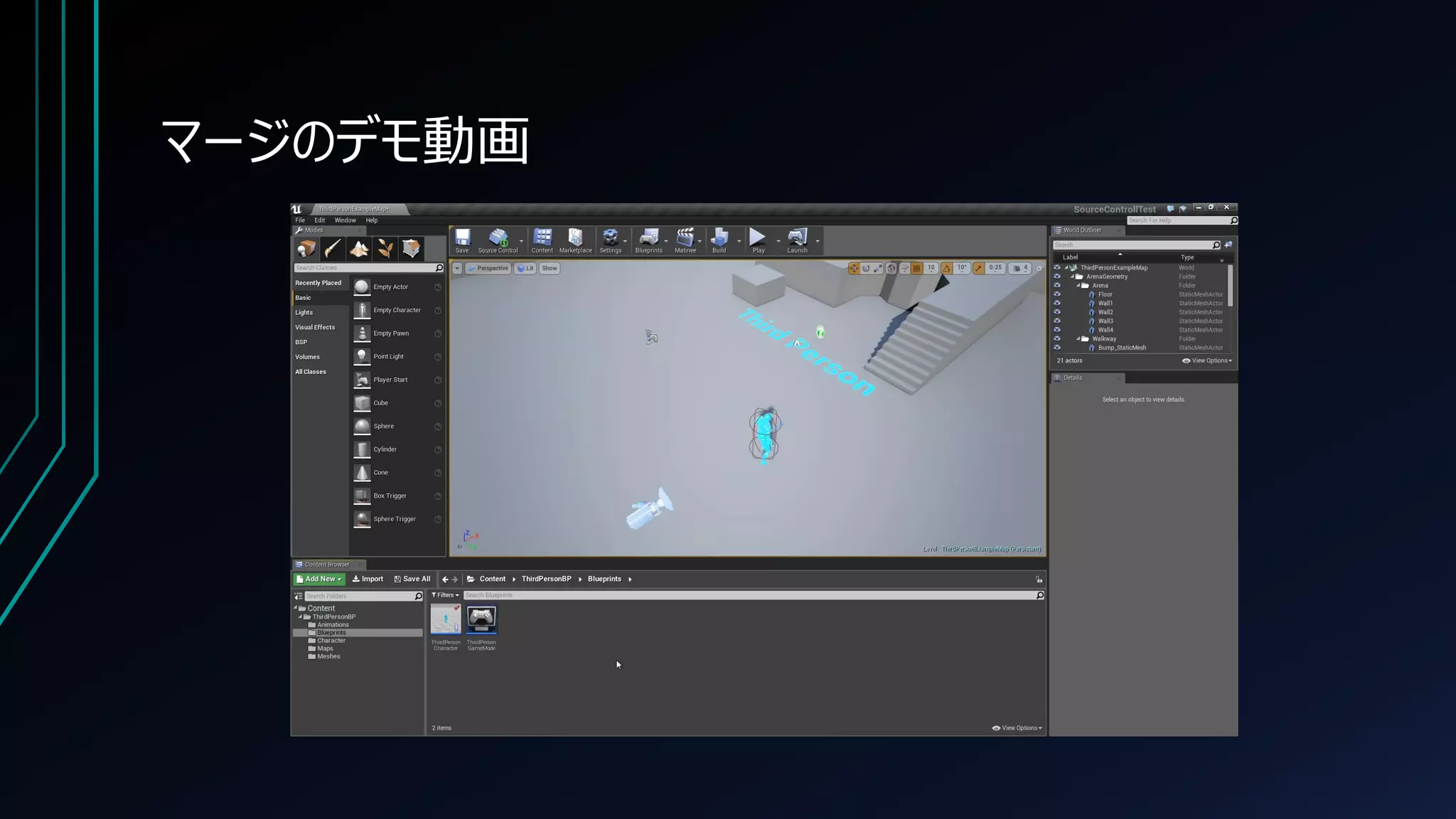Image resolution: width=1456 pixels, height=819 pixels.
Task: Toggle visibility eye for Wall3 actor
Action: click(1056, 321)
